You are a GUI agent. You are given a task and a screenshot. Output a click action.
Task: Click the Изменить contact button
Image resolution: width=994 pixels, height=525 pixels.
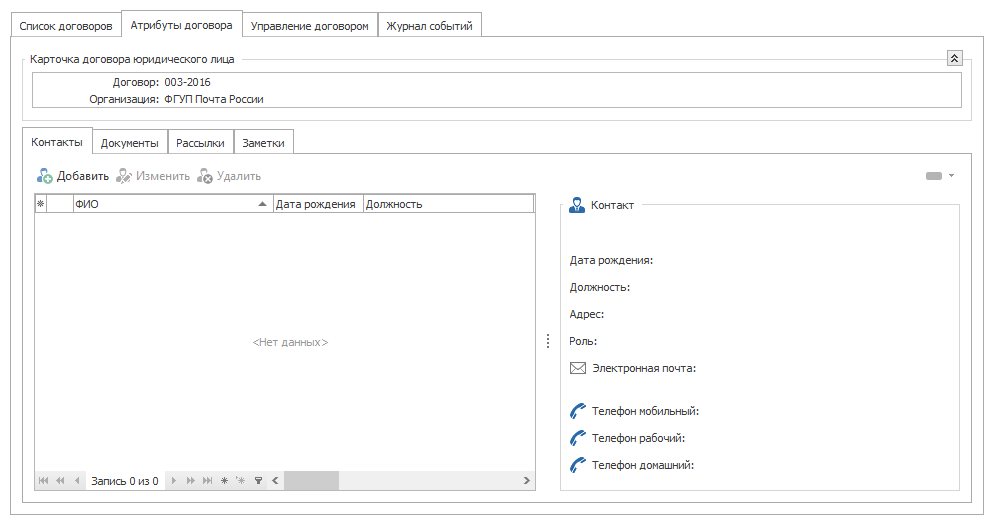153,176
